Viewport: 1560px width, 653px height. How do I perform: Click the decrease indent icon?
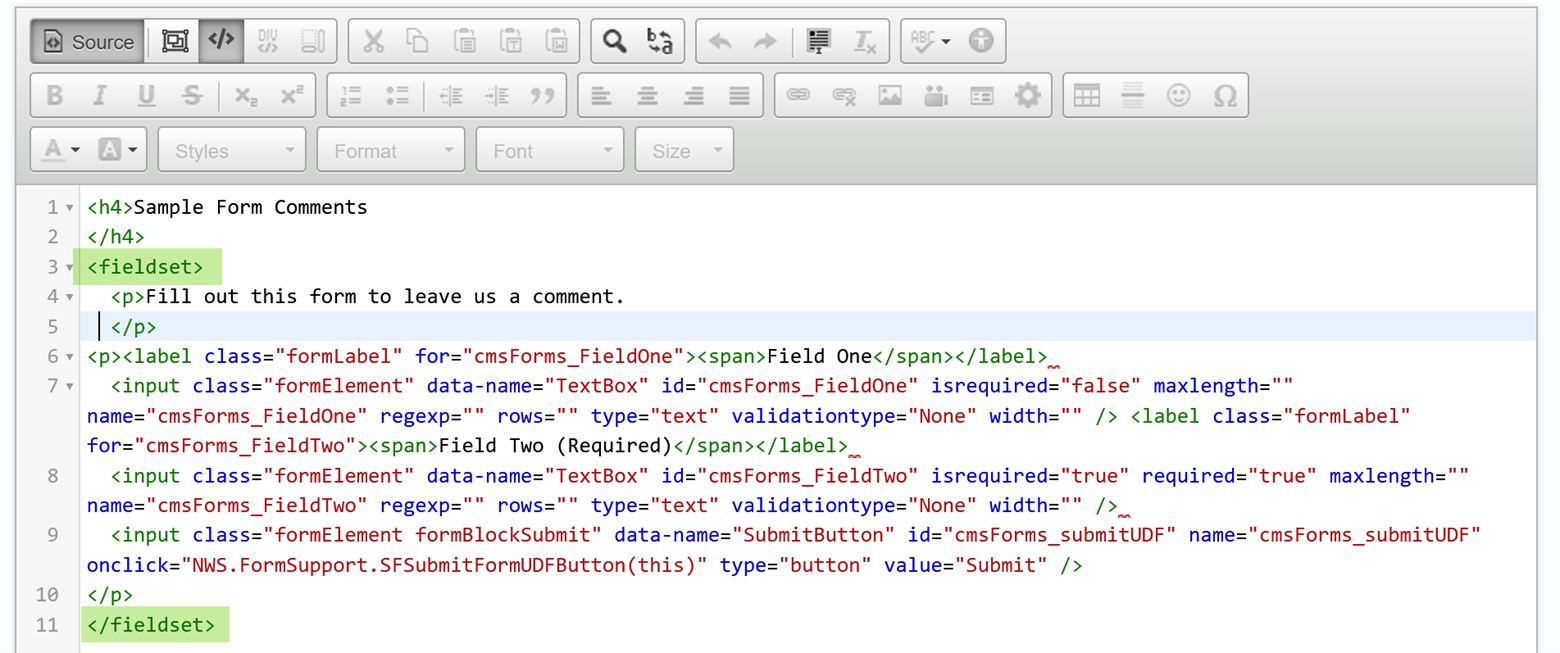pos(451,96)
